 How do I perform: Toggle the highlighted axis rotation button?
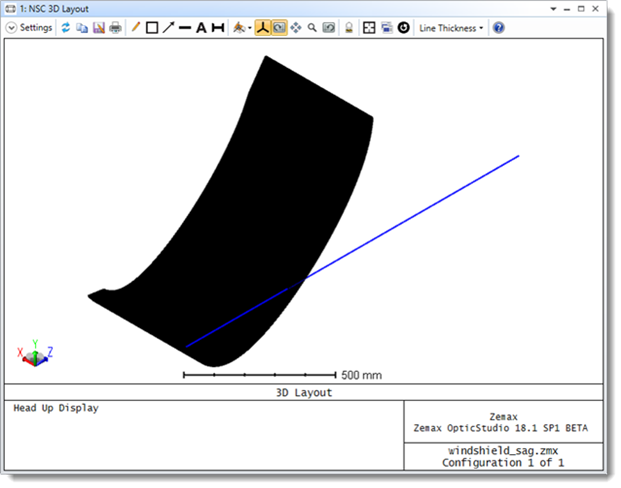tap(263, 28)
